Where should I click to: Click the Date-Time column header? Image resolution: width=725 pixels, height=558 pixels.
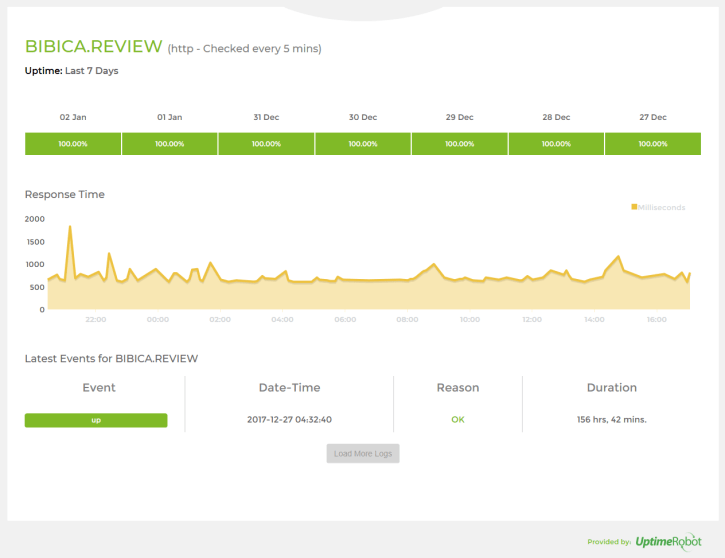coord(289,387)
